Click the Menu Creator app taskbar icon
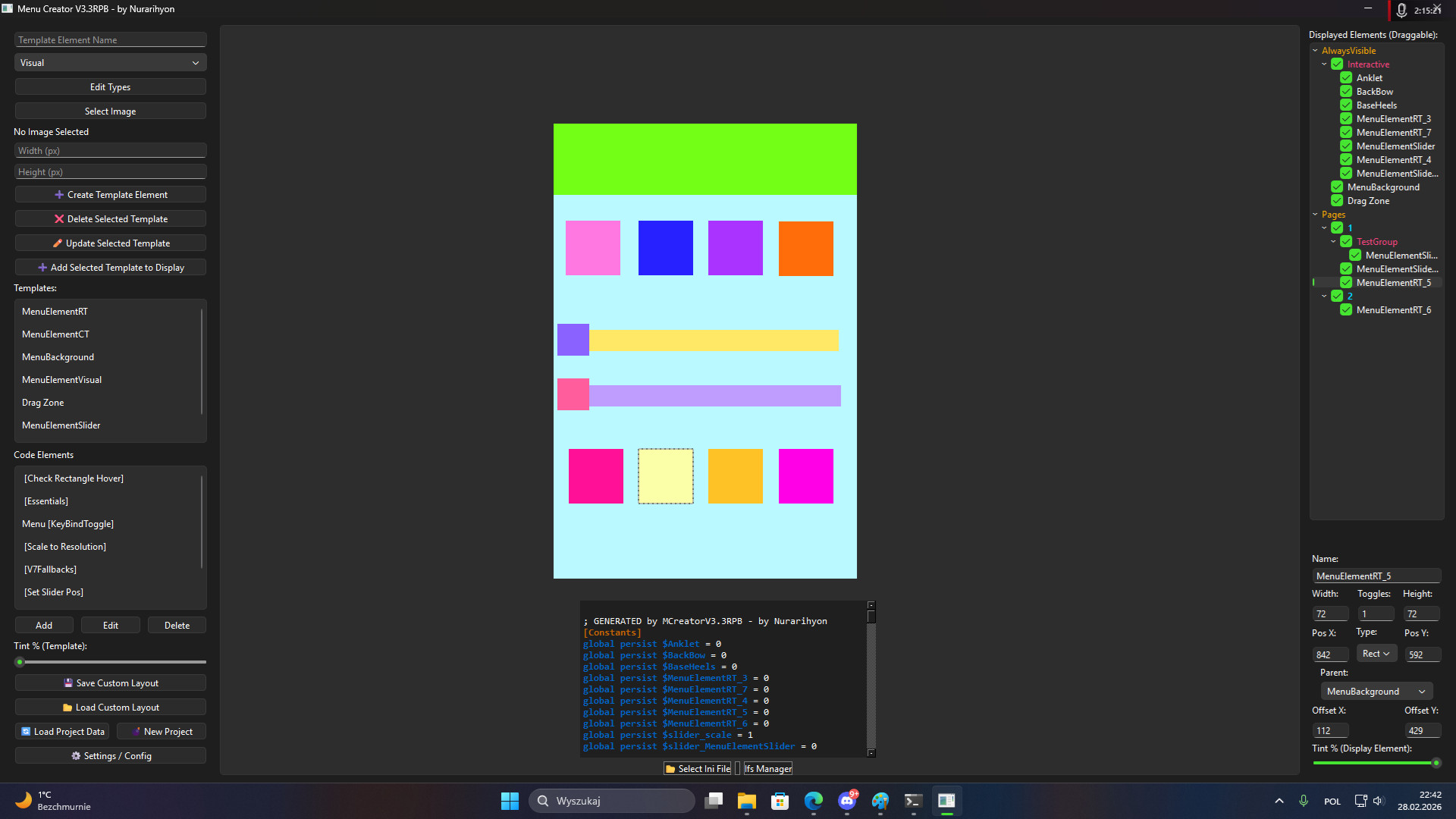The image size is (1456, 819). 947,801
